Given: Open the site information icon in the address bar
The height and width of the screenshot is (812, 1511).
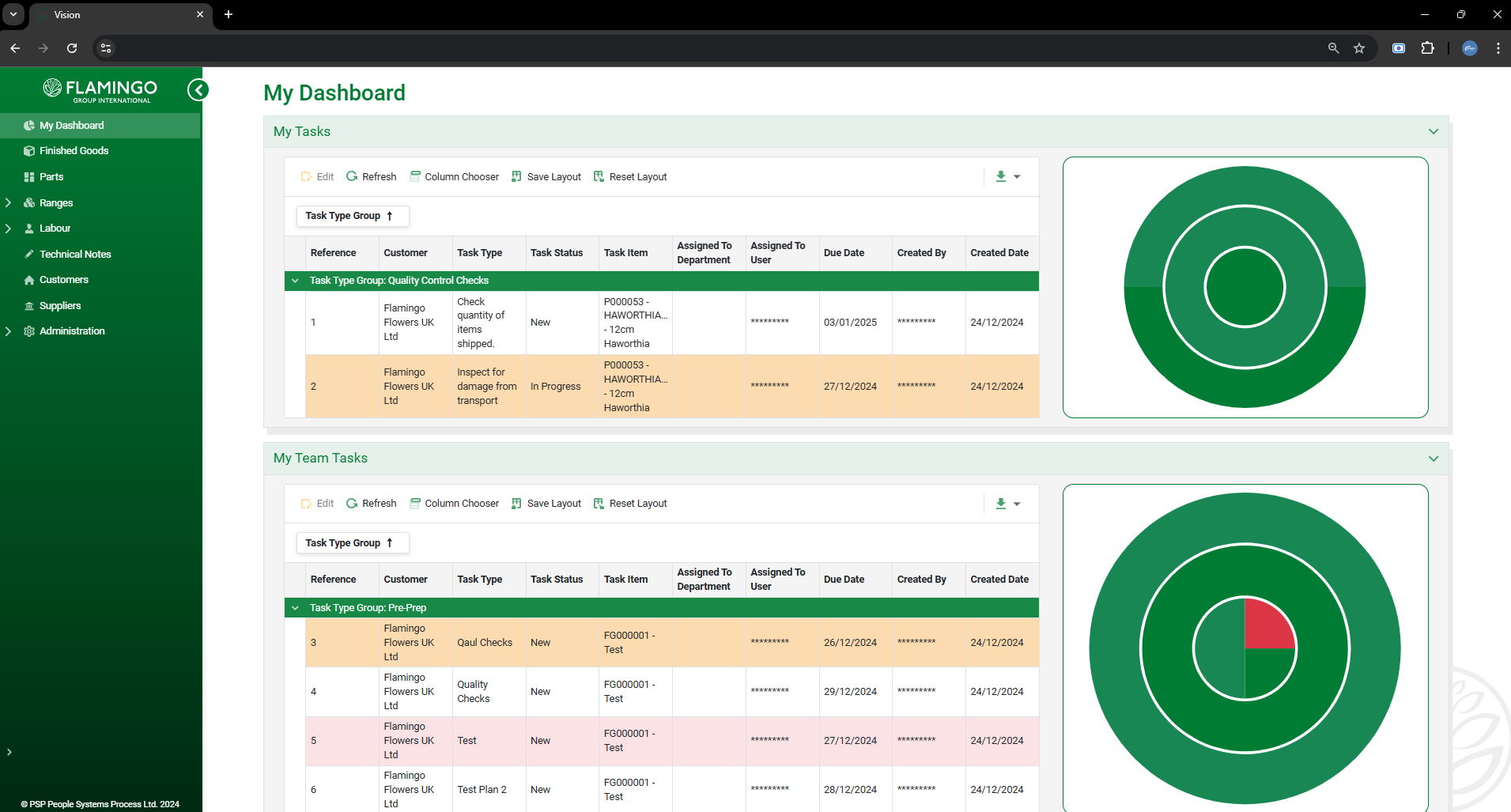Looking at the screenshot, I should tap(106, 48).
